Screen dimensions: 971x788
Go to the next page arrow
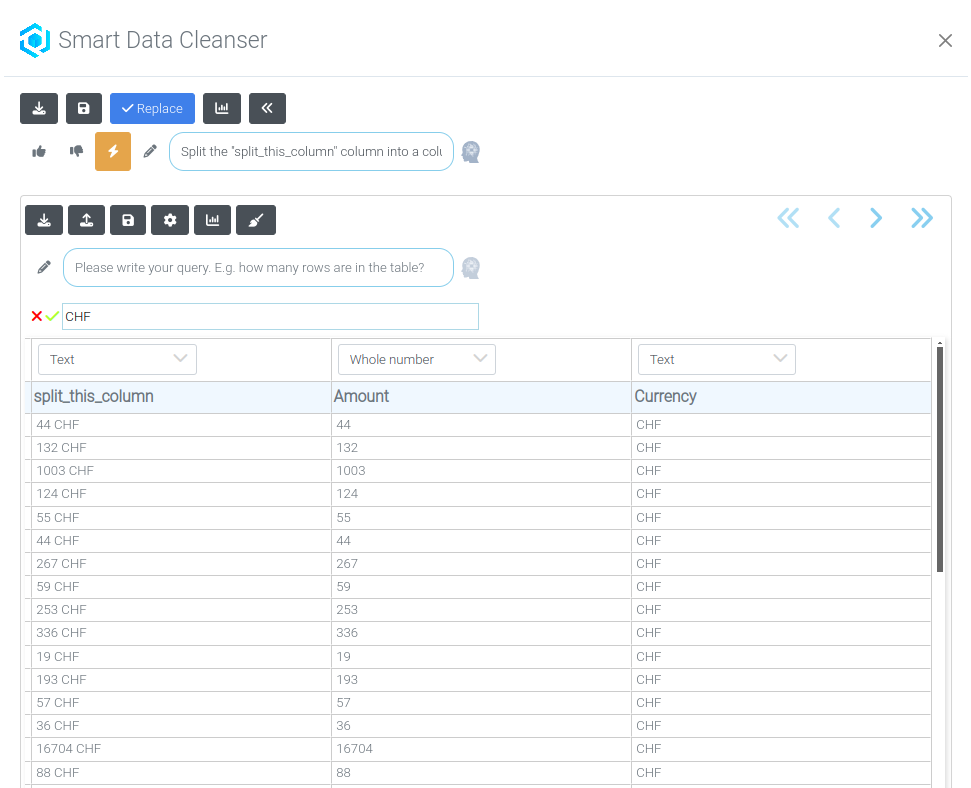coord(876,218)
